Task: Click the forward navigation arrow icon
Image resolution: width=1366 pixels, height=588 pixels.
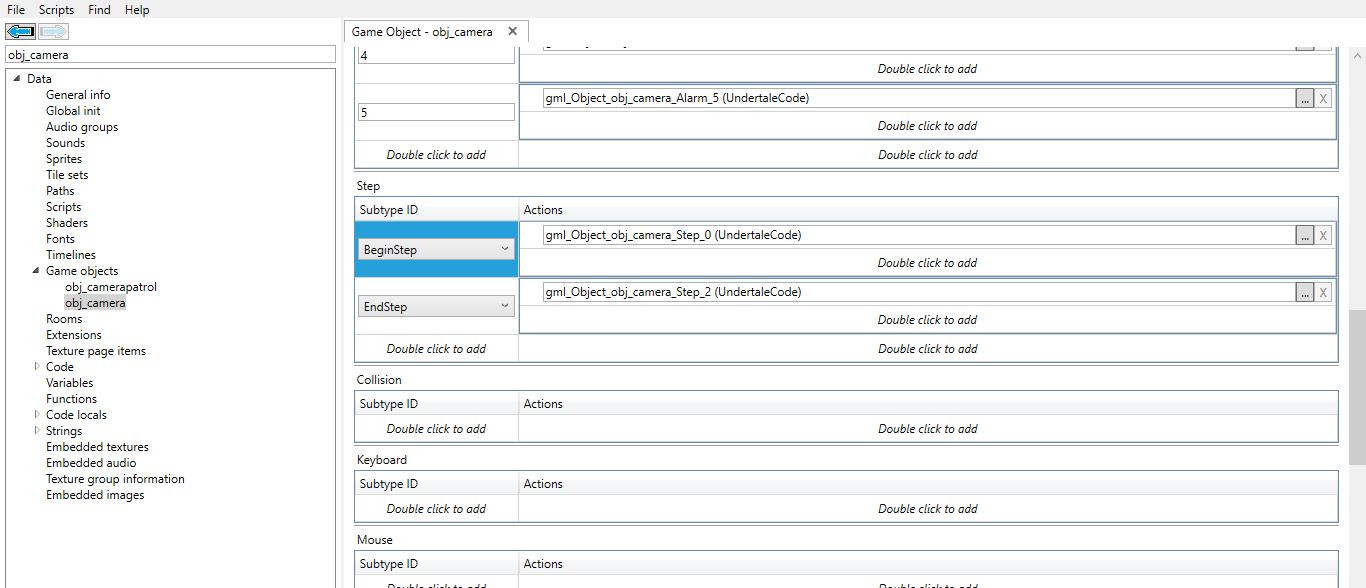Action: coord(53,32)
